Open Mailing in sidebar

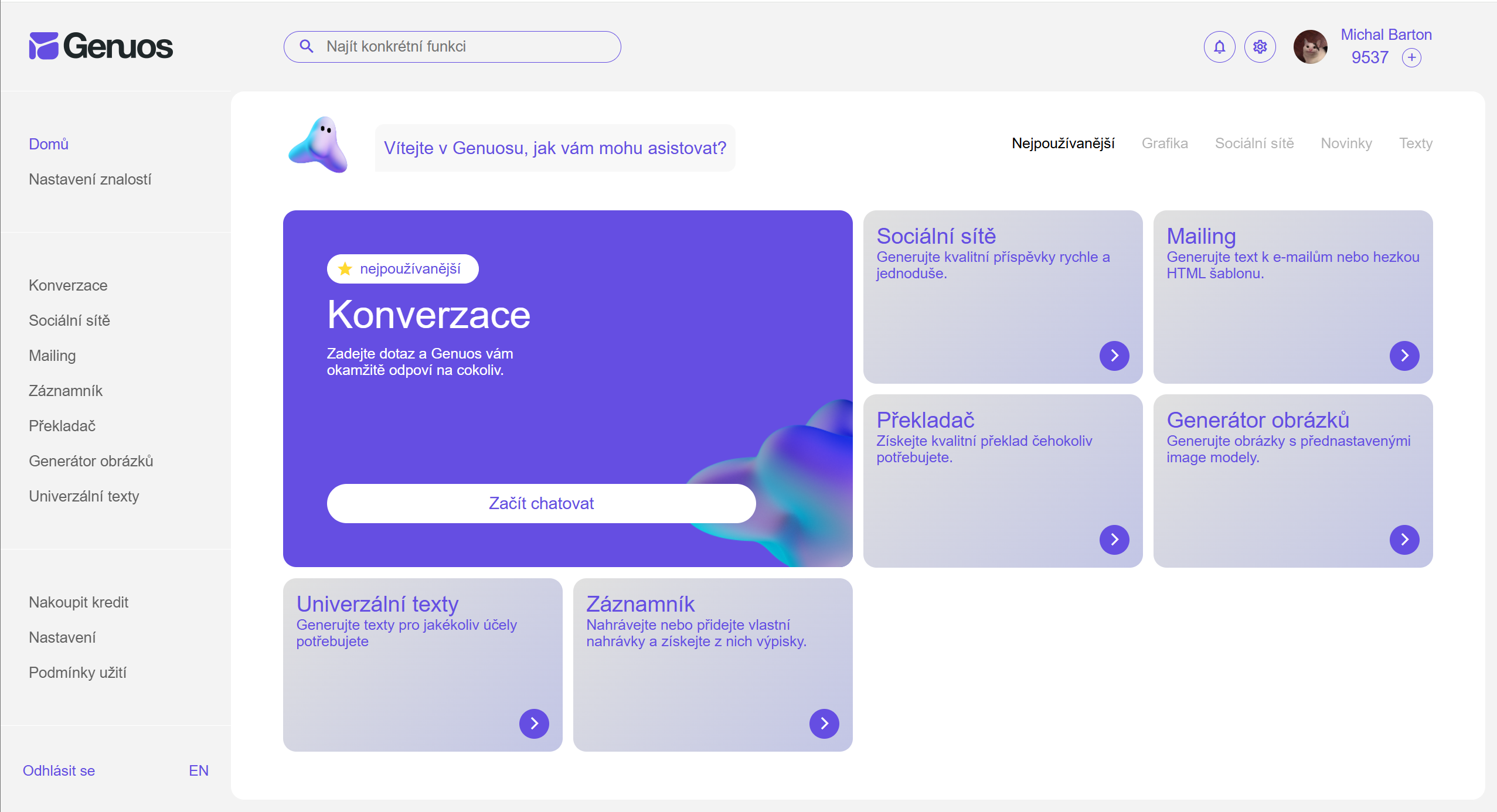click(52, 356)
